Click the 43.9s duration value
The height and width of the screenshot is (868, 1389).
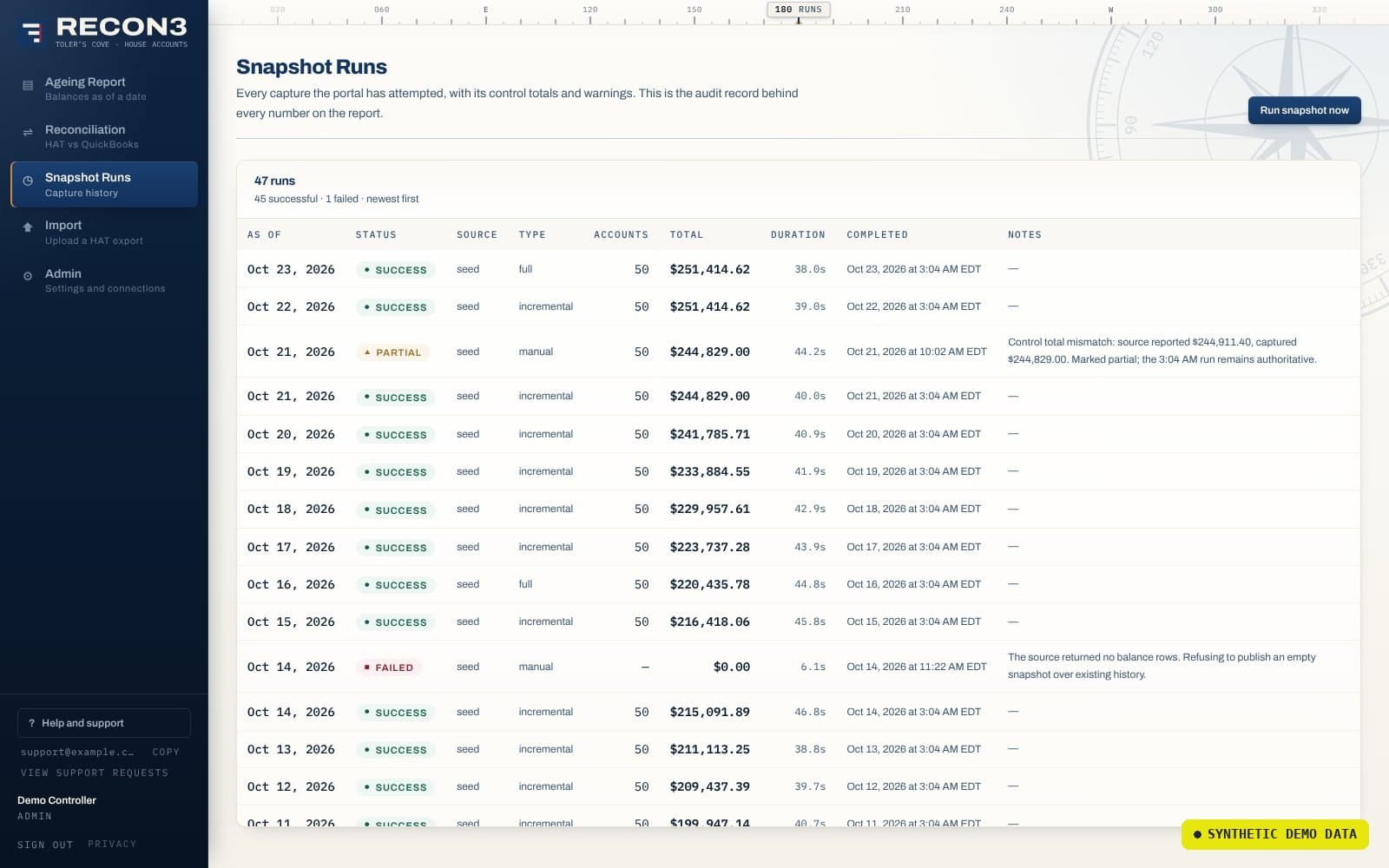[810, 547]
